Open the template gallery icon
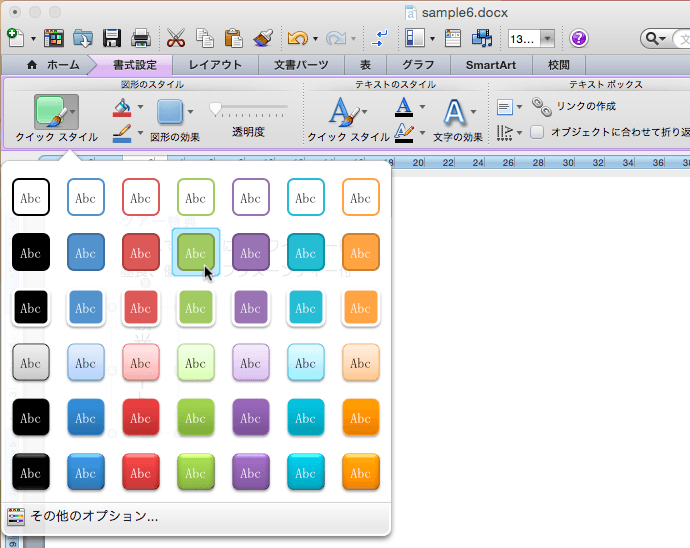 54,38
